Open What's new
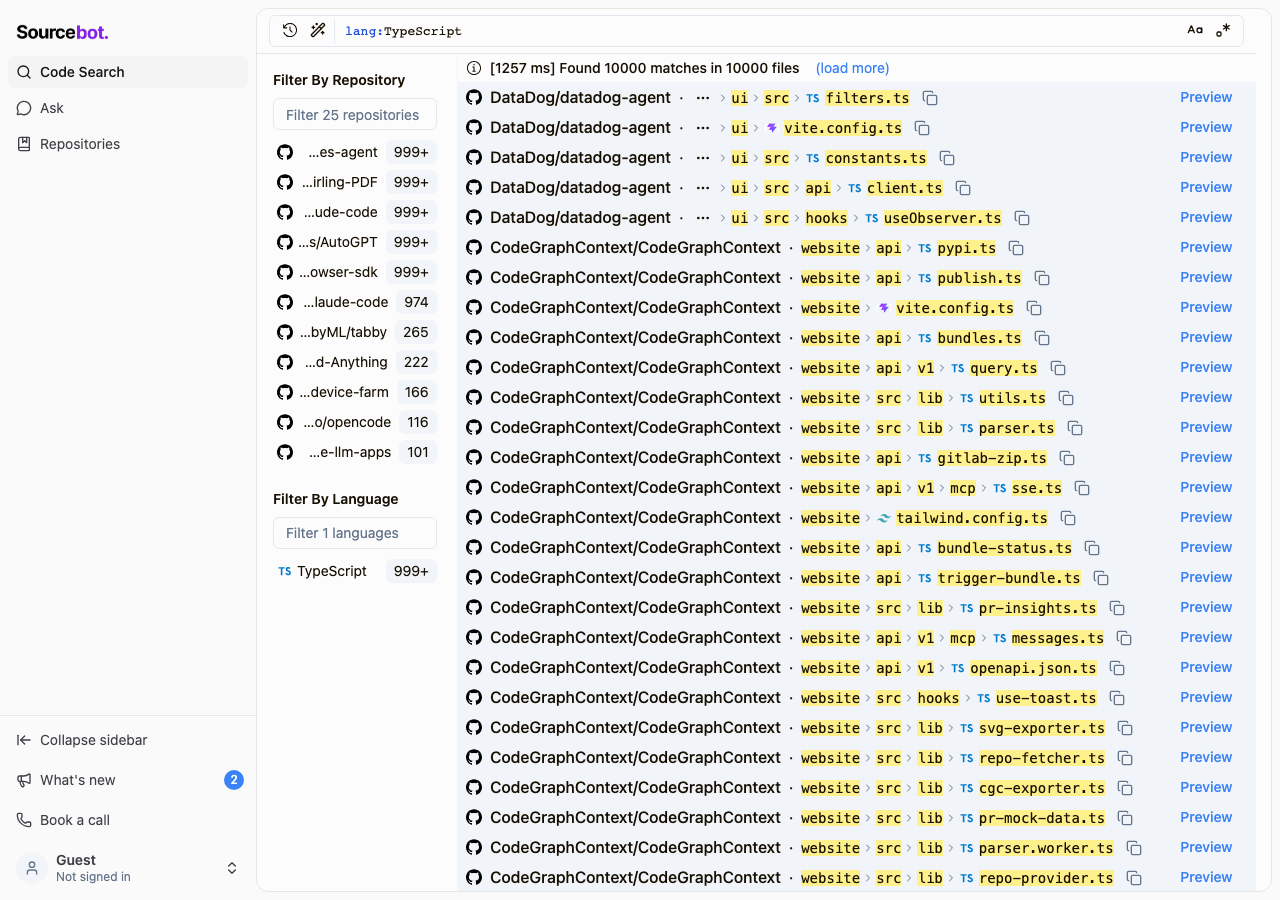 pyautogui.click(x=128, y=780)
